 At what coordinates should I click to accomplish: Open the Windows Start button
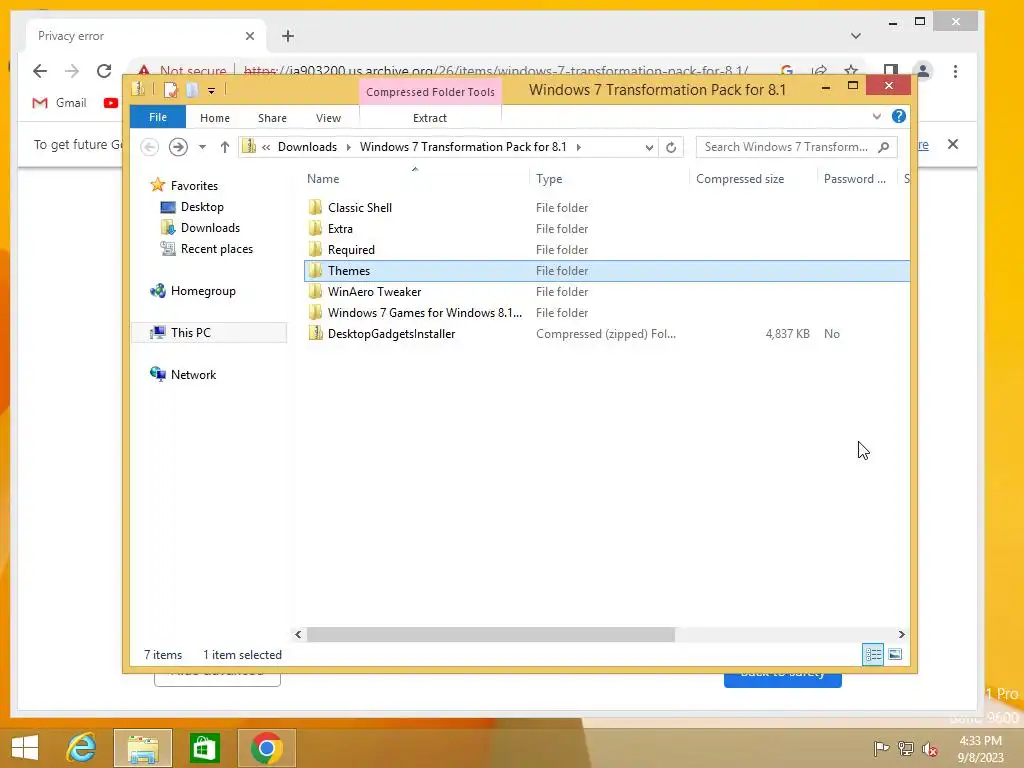pyautogui.click(x=25, y=748)
